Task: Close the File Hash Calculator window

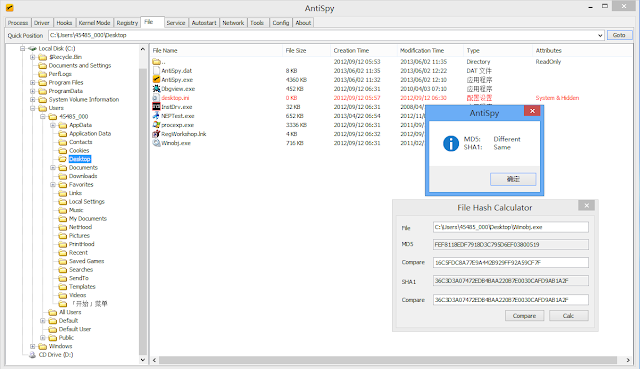Action: (x=587, y=205)
